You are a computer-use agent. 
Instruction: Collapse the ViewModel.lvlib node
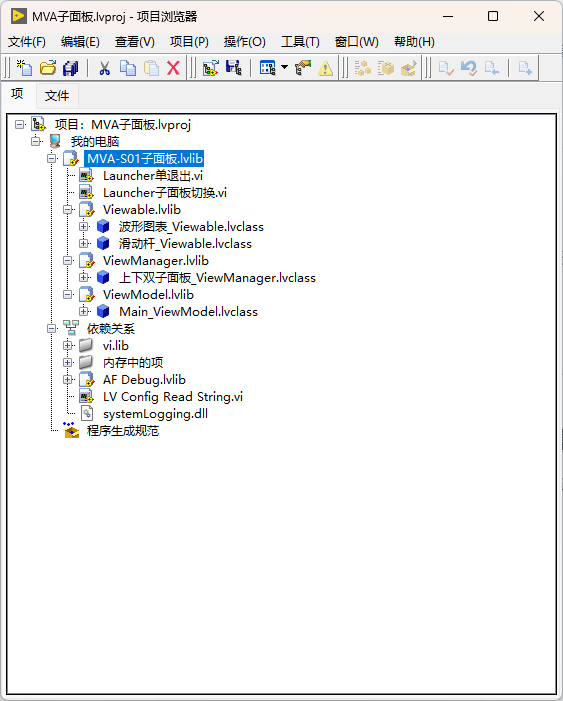[x=68, y=294]
